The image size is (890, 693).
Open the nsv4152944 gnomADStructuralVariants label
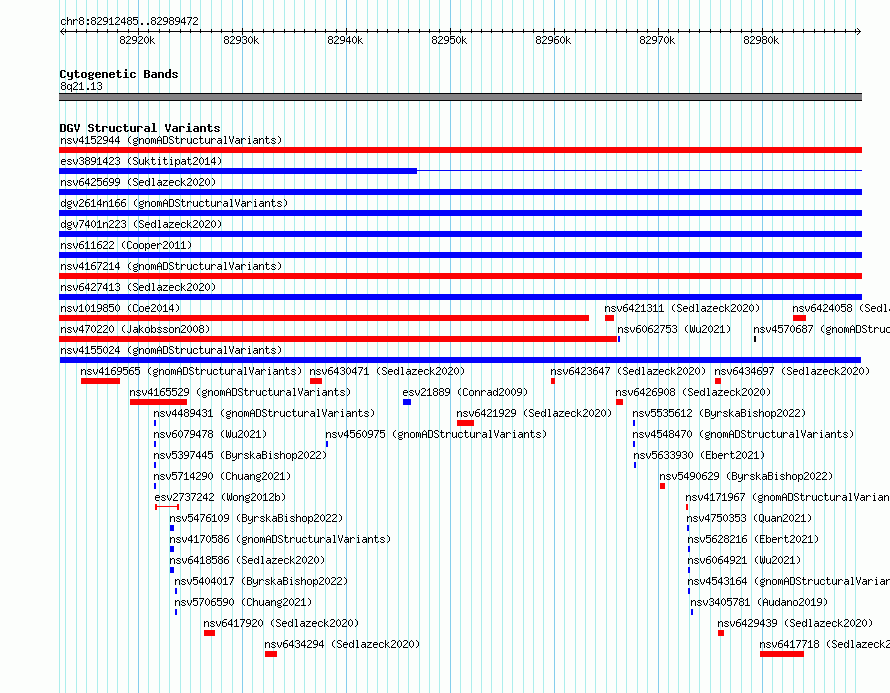click(x=171, y=140)
